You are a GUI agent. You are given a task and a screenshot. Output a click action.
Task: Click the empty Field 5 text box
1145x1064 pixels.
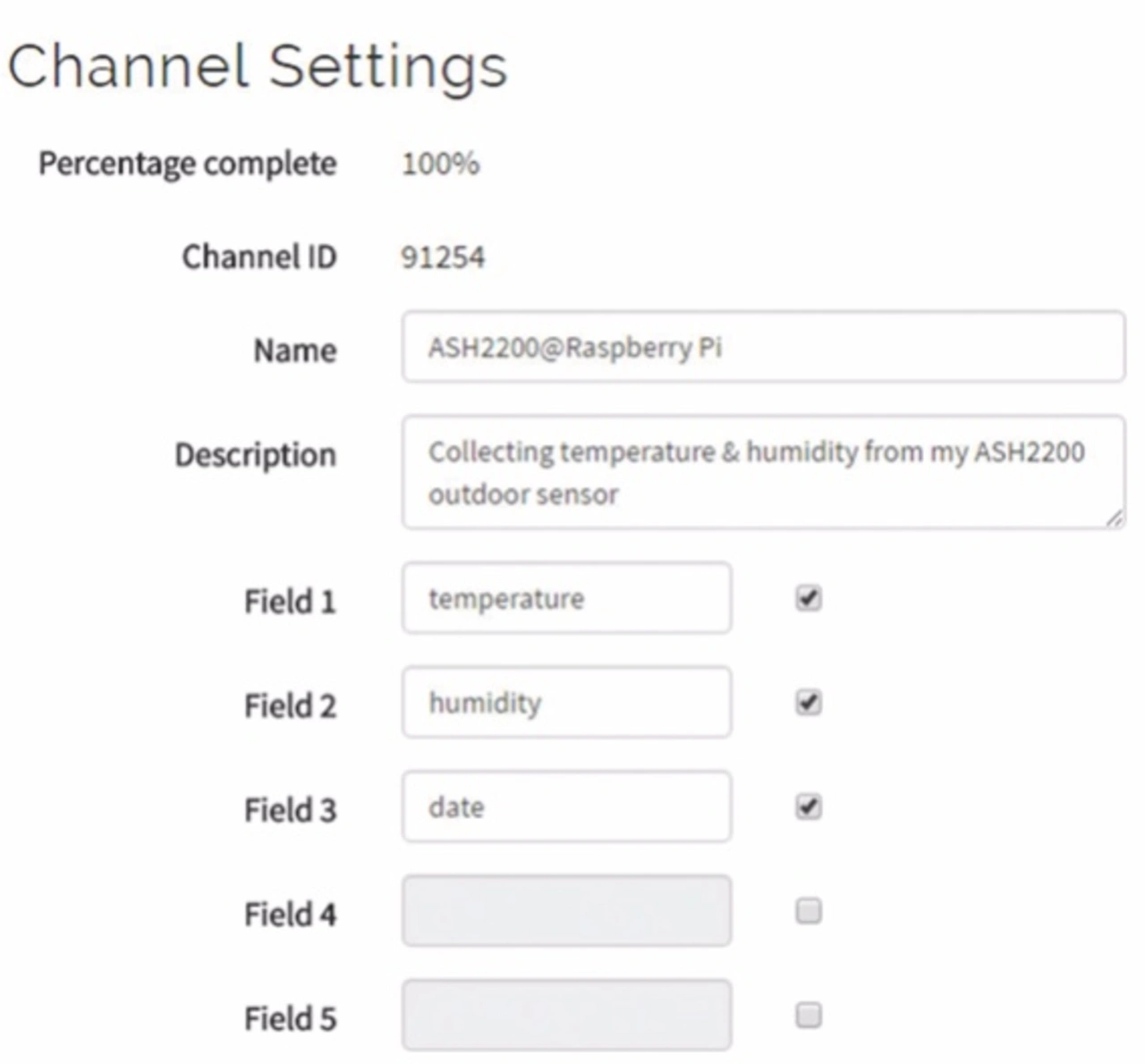566,1015
